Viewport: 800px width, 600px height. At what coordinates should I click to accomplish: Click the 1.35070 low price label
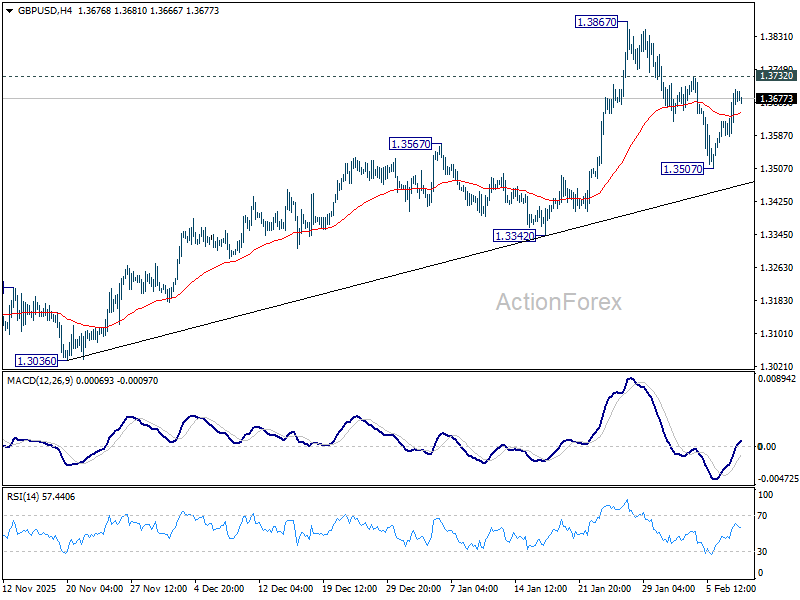click(682, 169)
